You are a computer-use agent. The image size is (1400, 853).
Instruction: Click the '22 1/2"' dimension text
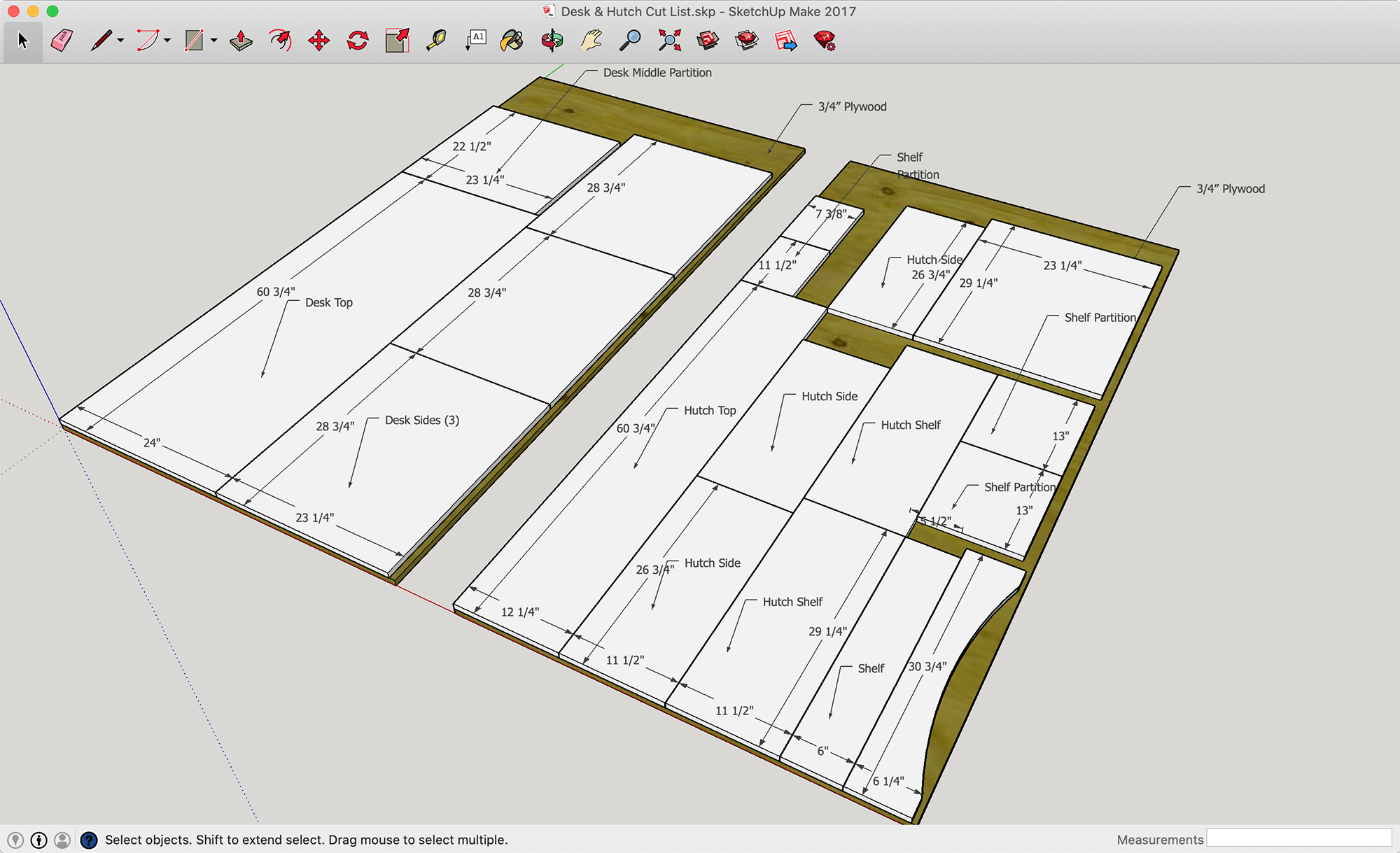click(x=472, y=146)
